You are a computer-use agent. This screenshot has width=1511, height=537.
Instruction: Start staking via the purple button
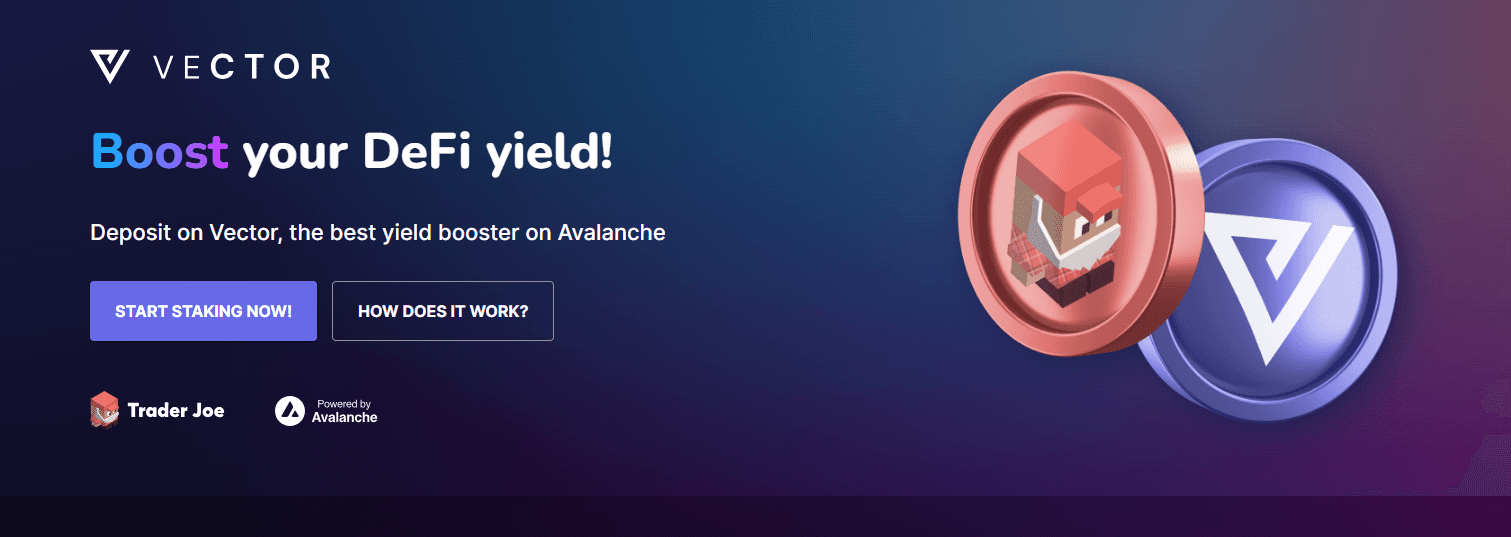[x=203, y=311]
